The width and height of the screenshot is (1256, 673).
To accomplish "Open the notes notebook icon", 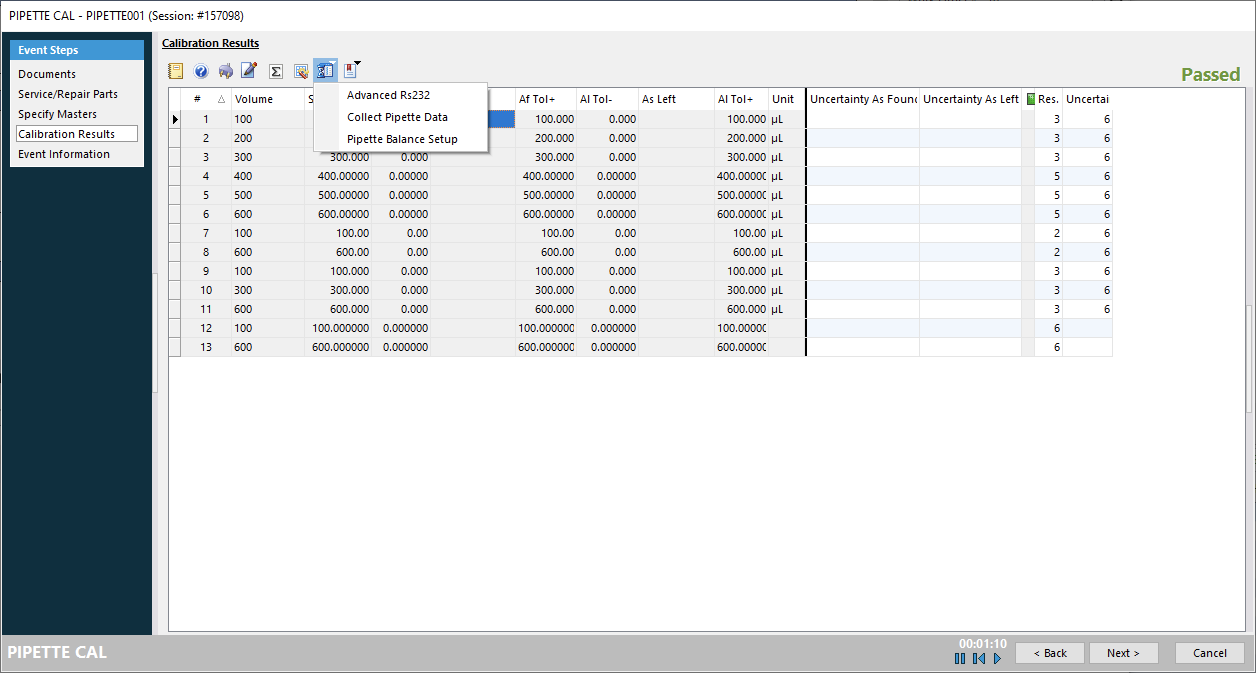I will point(176,71).
